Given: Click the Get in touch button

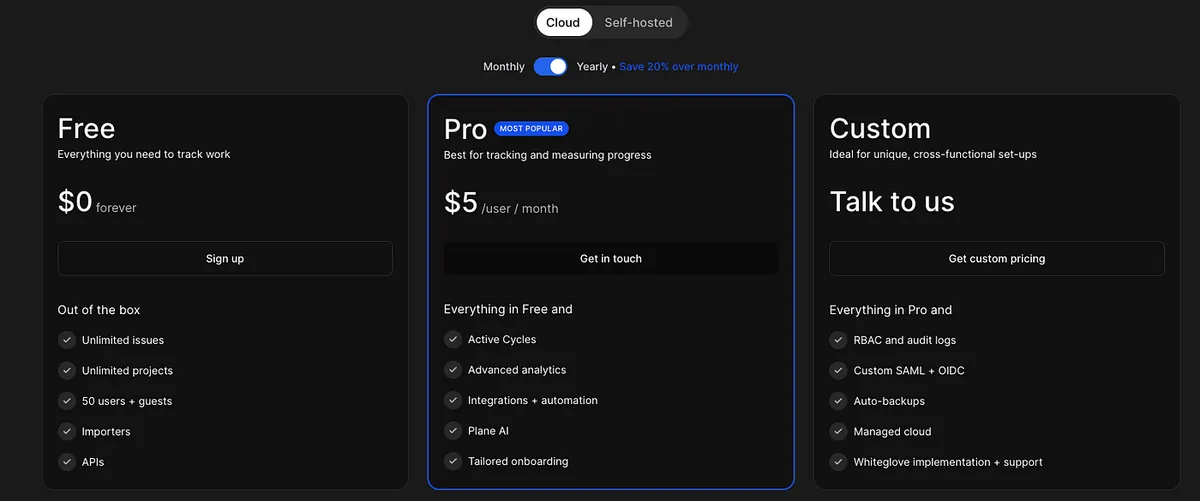Looking at the screenshot, I should [611, 259].
